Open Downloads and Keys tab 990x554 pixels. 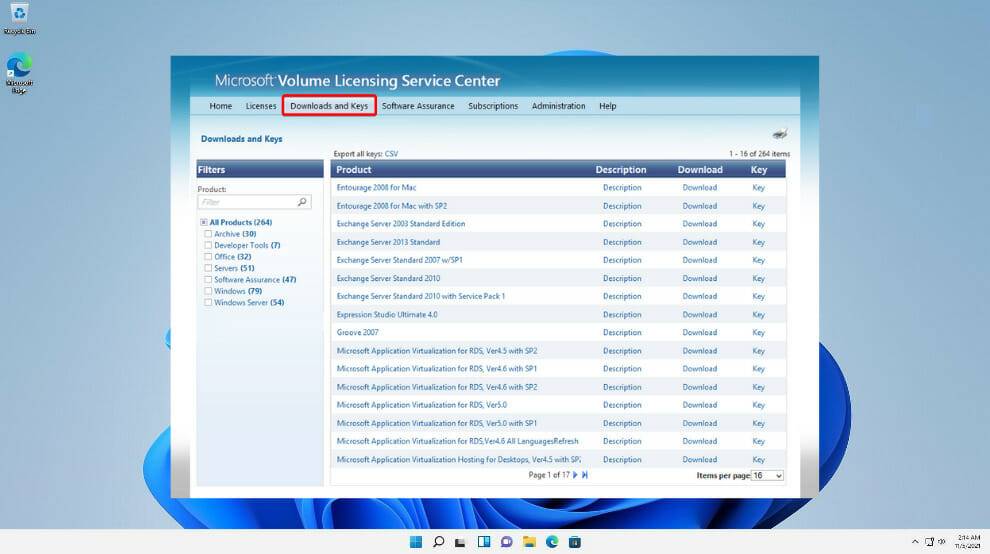coord(329,105)
